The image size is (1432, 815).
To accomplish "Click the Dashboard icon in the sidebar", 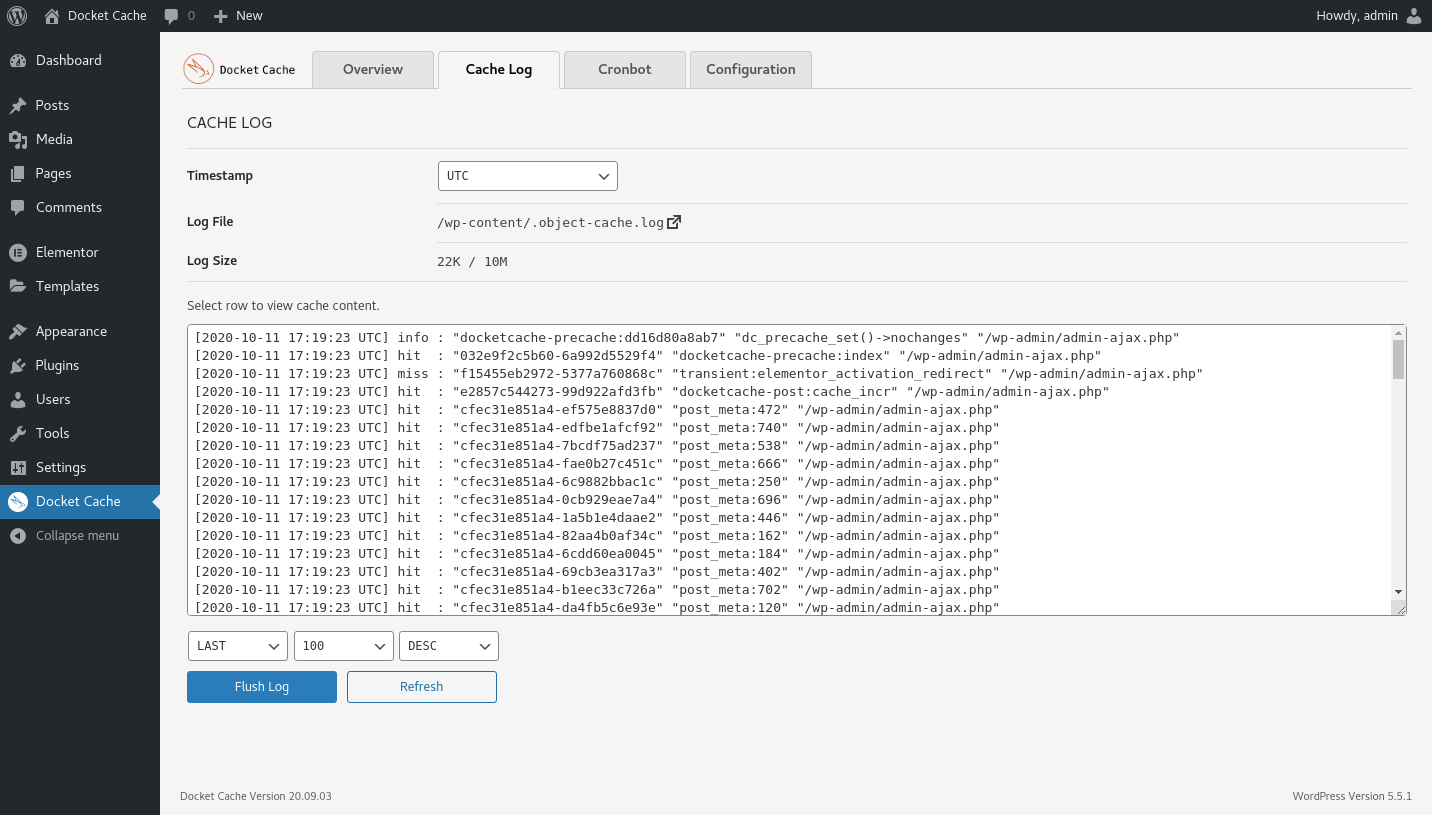I will pos(21,60).
